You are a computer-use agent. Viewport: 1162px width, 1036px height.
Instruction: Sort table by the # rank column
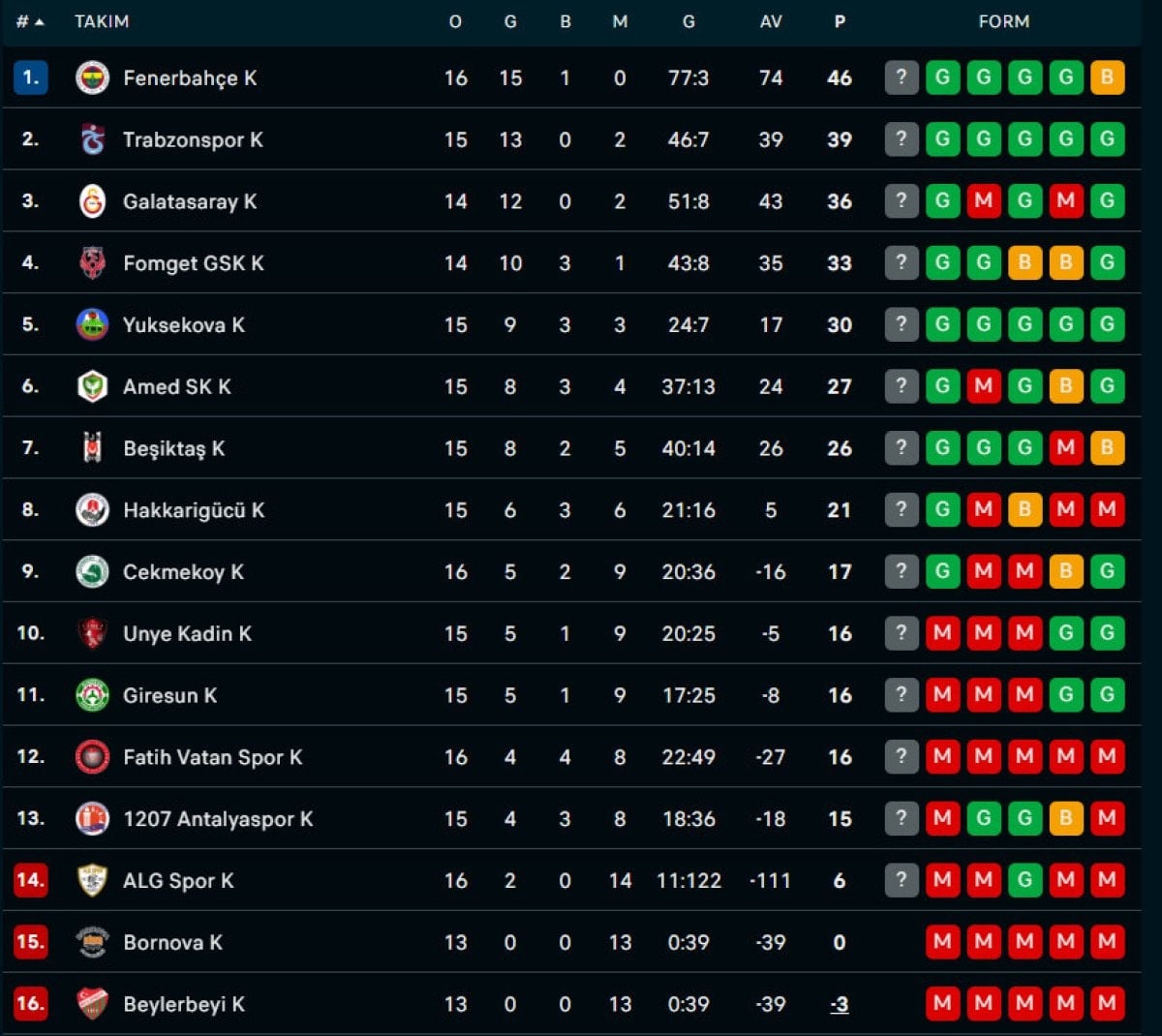coord(30,21)
